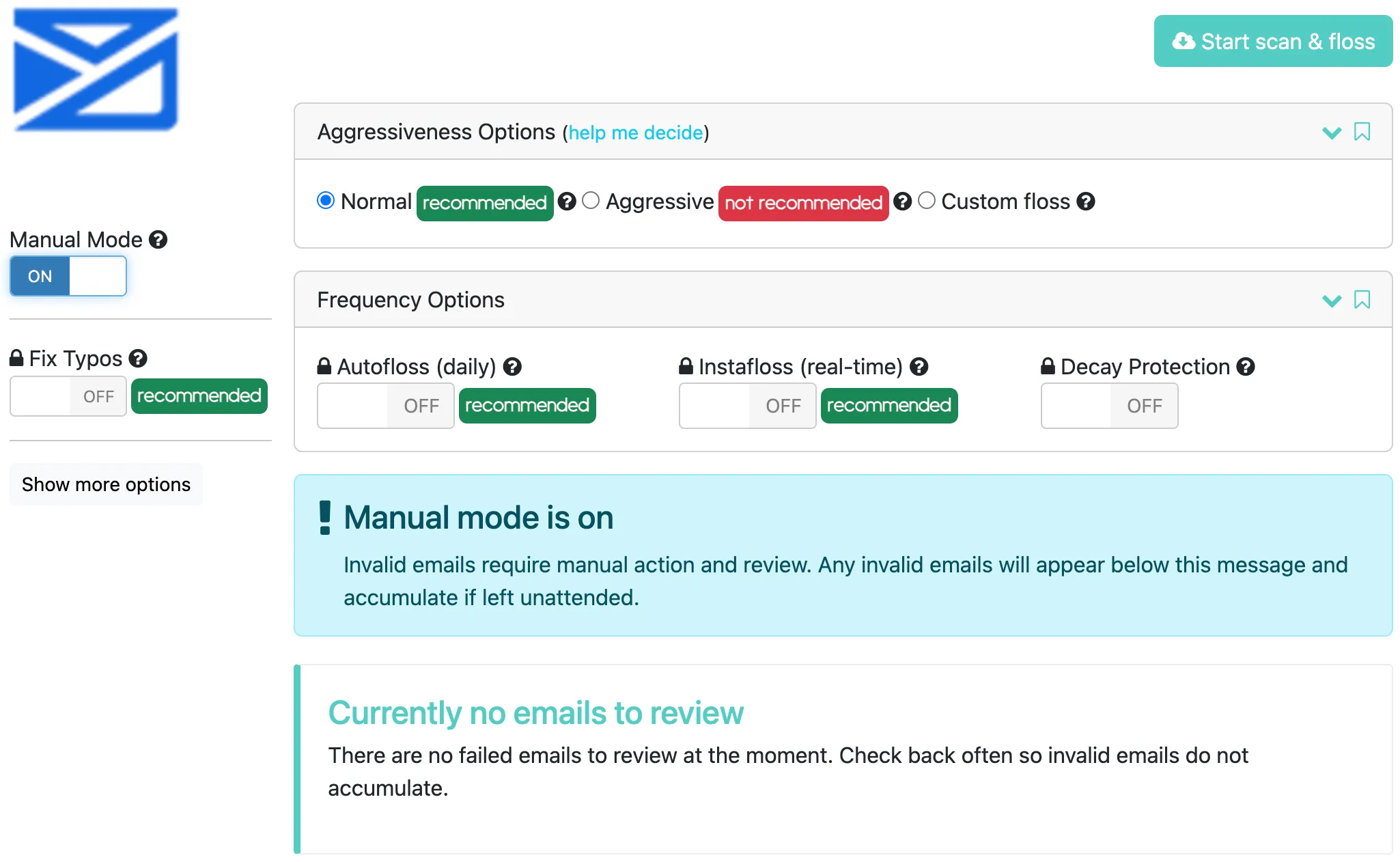The height and width of the screenshot is (862, 1400).
Task: Enable the Instafloss real-time switch
Action: [x=748, y=406]
